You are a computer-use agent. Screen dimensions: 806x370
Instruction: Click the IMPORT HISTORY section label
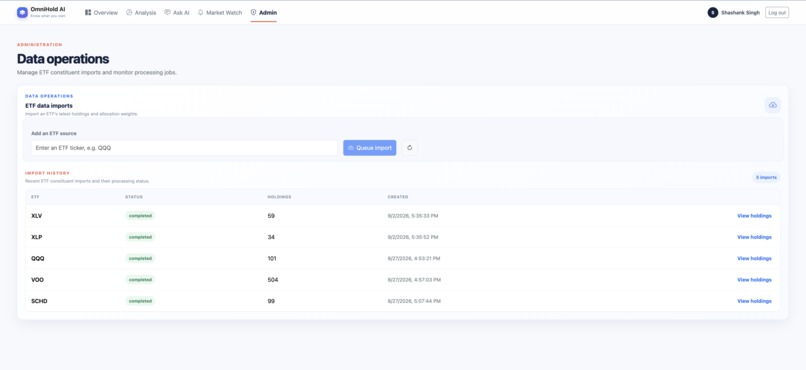pyautogui.click(x=47, y=173)
